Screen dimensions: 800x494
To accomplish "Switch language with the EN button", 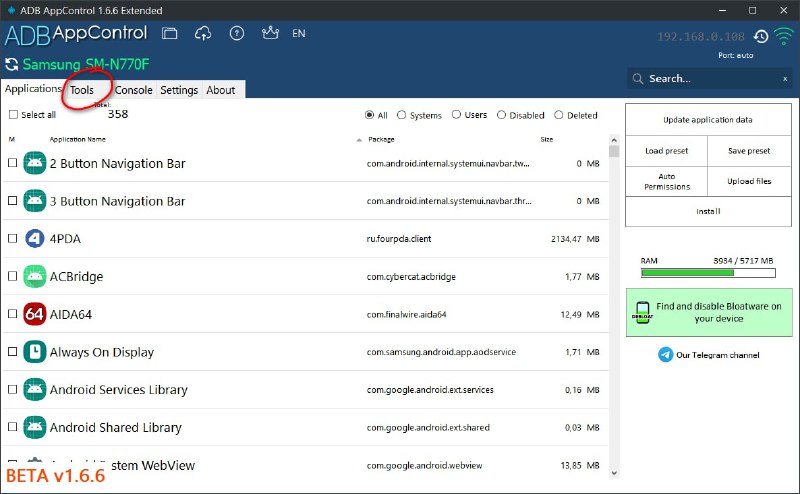I will [x=298, y=34].
